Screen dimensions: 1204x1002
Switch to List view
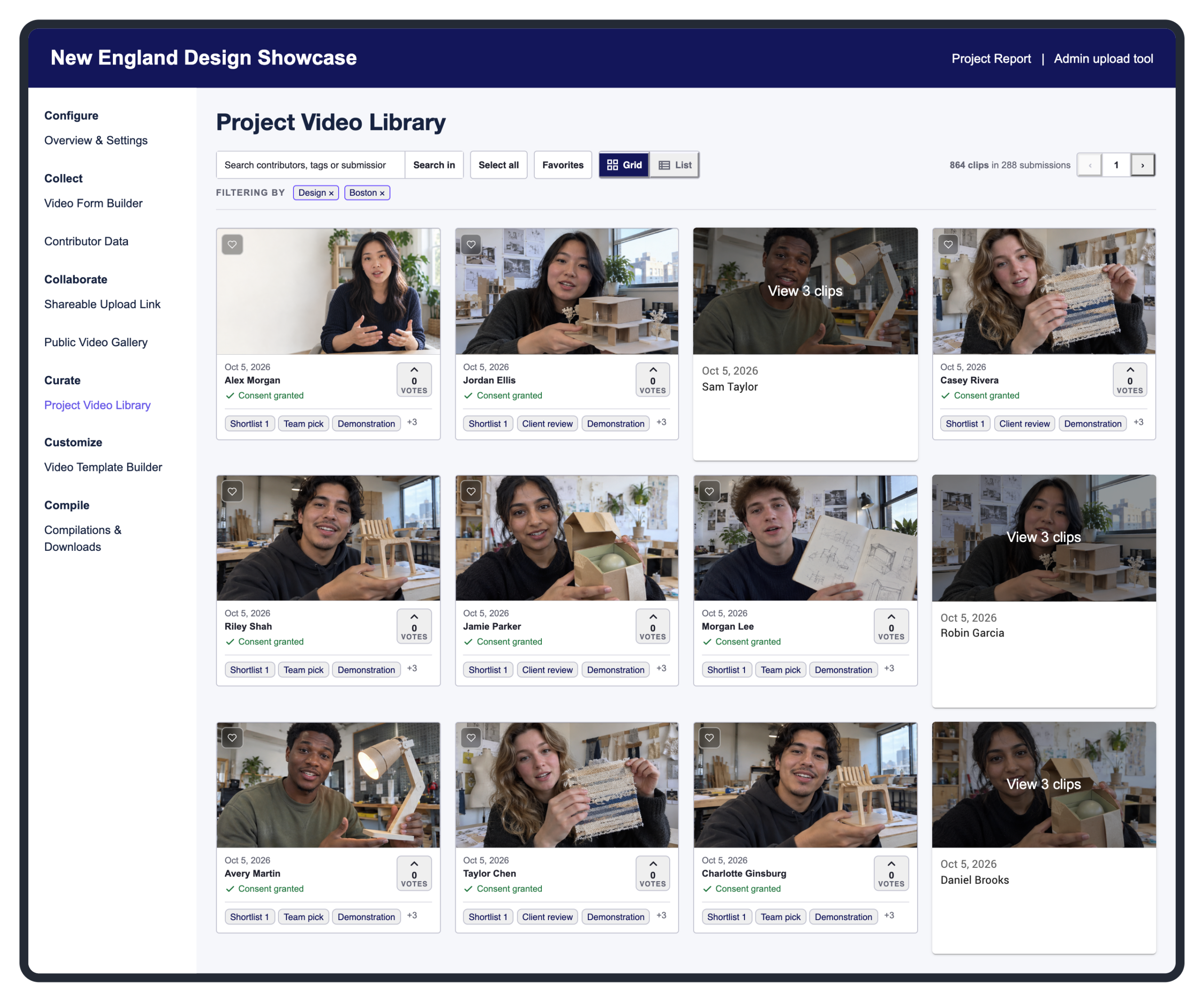pyautogui.click(x=674, y=165)
